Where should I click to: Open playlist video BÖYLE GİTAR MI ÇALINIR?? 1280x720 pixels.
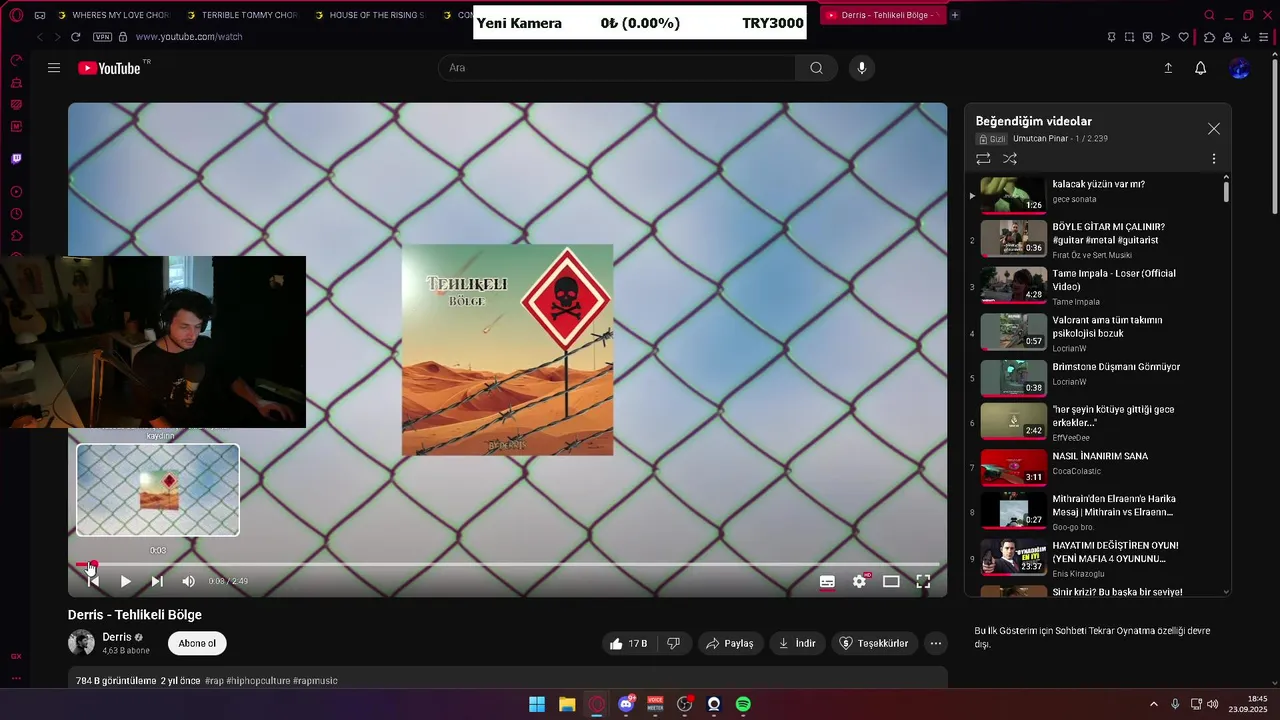point(1097,240)
